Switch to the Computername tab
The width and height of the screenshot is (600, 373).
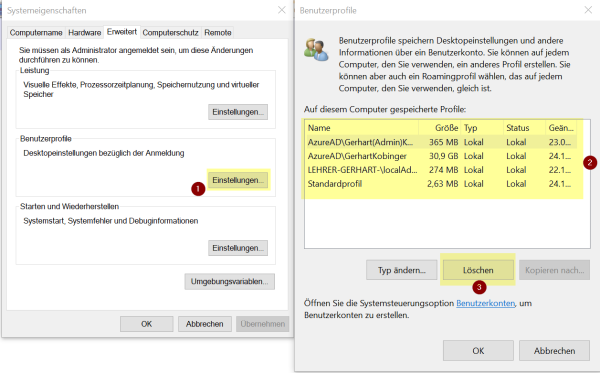36,33
